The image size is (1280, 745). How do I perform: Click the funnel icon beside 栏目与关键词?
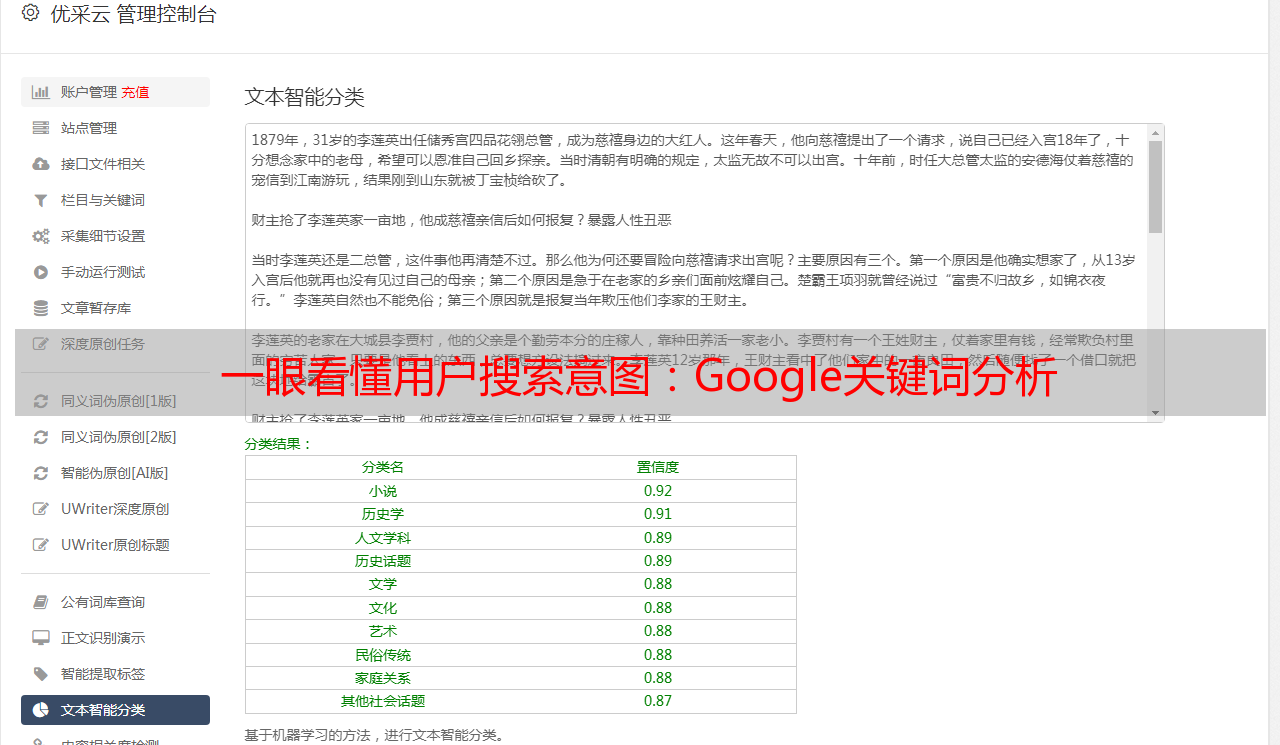coord(41,200)
